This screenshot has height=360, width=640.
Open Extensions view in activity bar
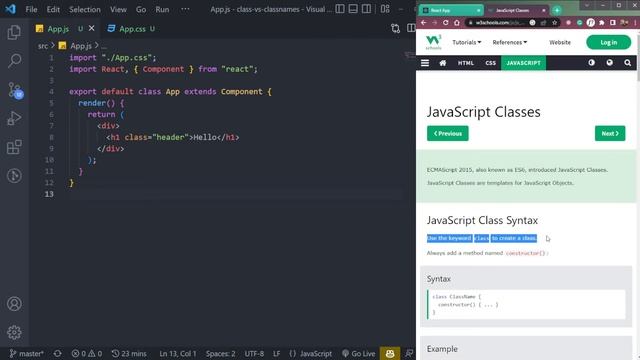(14, 147)
